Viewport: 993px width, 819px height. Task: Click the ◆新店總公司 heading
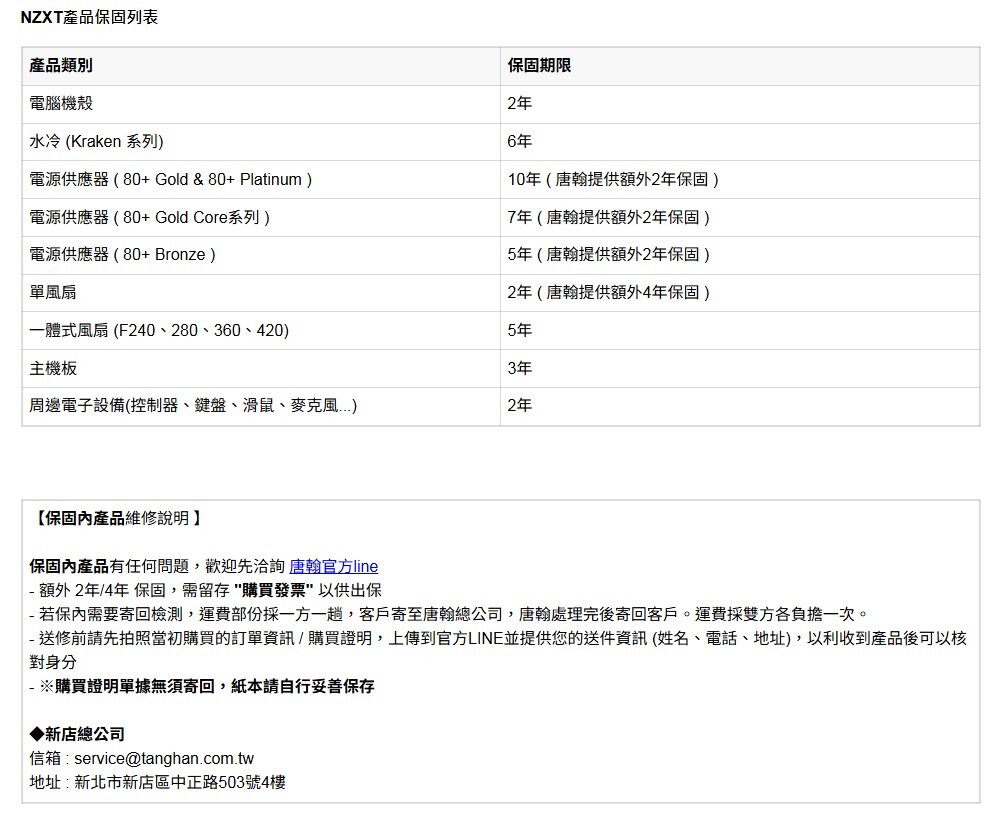(77, 735)
